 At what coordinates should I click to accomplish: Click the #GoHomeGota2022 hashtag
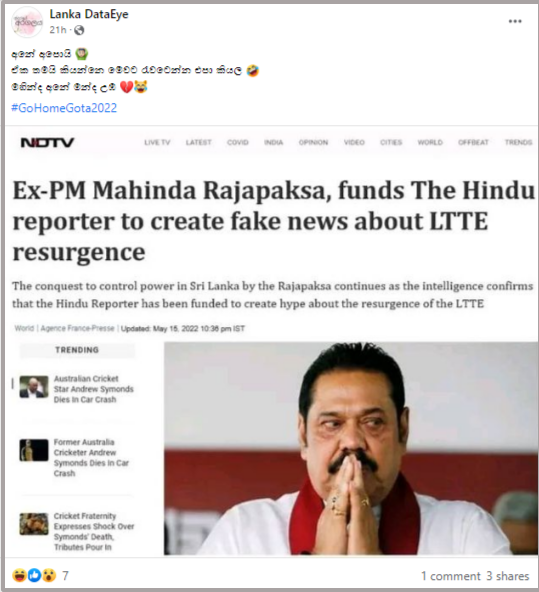(x=64, y=108)
